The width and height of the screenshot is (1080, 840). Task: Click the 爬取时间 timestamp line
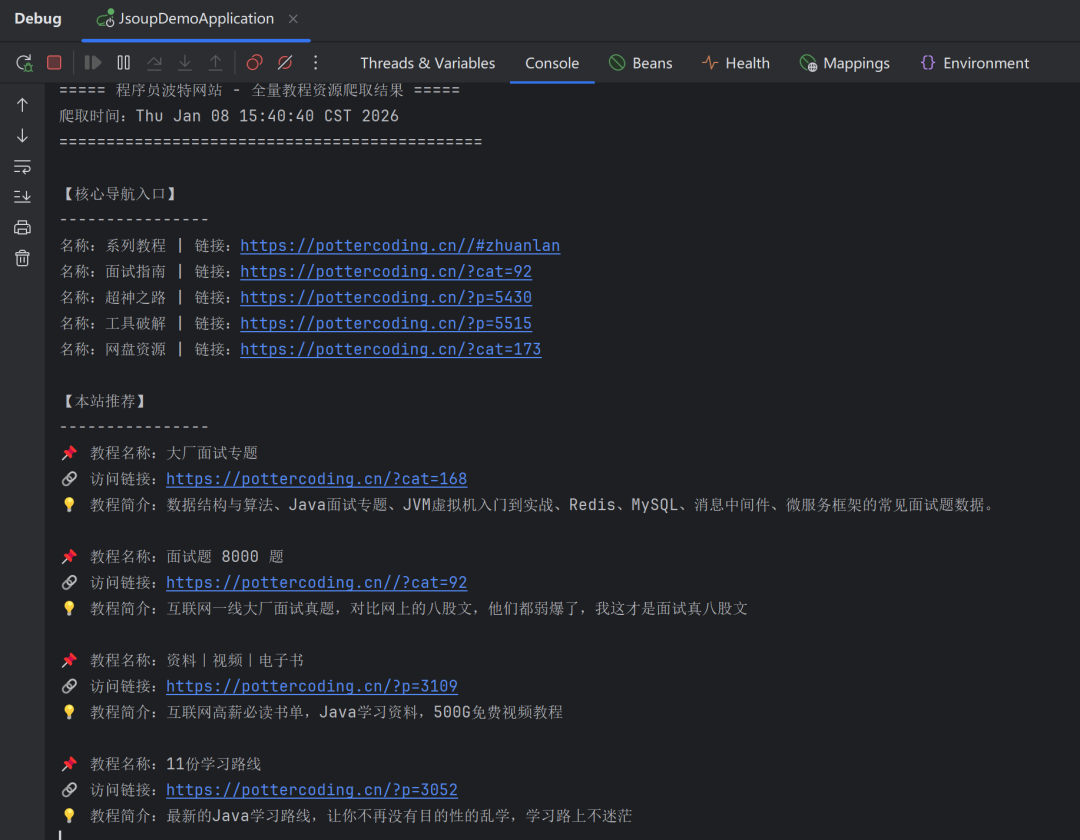click(x=229, y=116)
